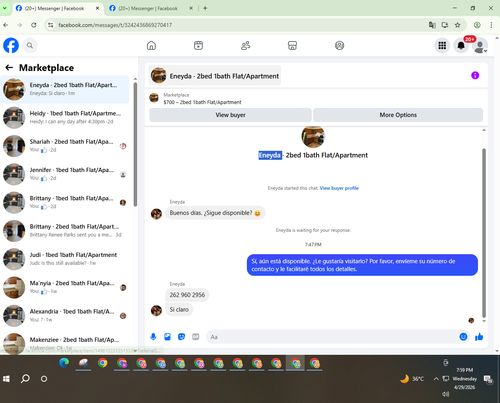500x403 pixels.
Task: Open Eneyda 2bed 1bath chat header
Action: (215, 76)
